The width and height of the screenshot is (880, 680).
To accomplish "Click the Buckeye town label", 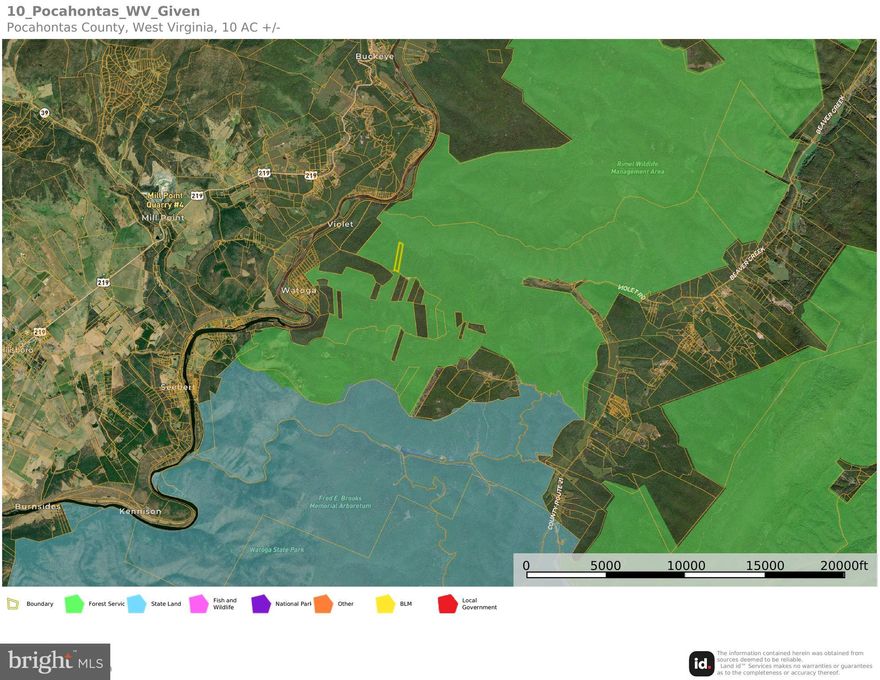I will pos(373,57).
